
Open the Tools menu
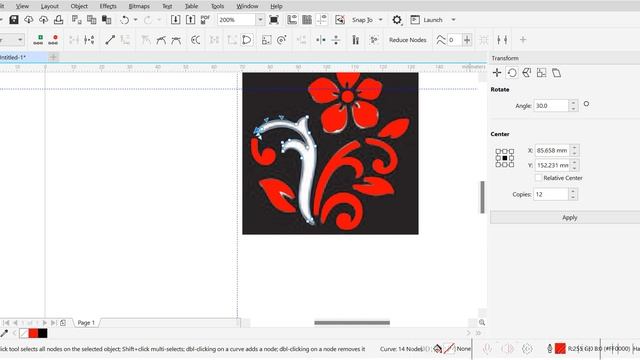click(218, 6)
